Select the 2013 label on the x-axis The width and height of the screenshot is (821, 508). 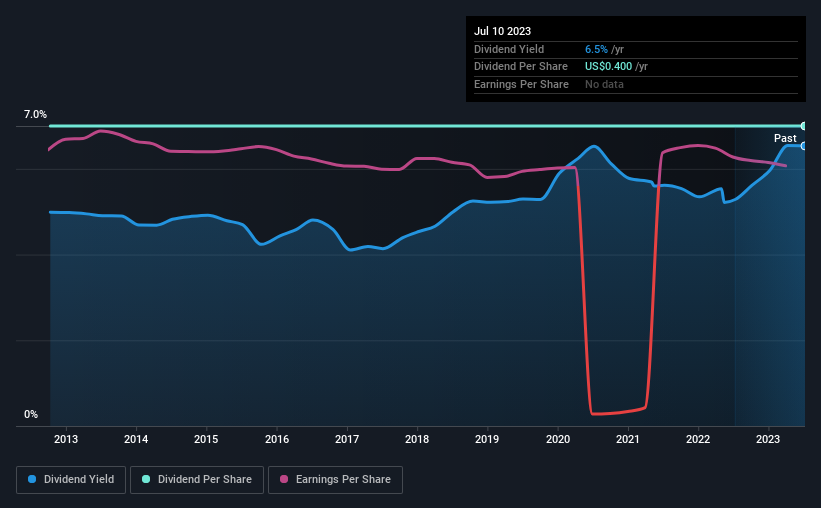(x=66, y=439)
